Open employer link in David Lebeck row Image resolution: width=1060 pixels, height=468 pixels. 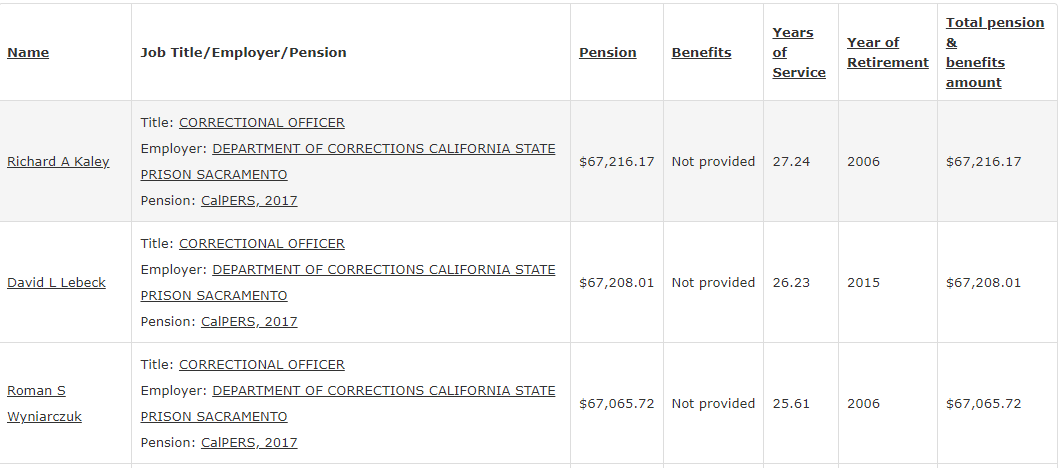(x=347, y=283)
